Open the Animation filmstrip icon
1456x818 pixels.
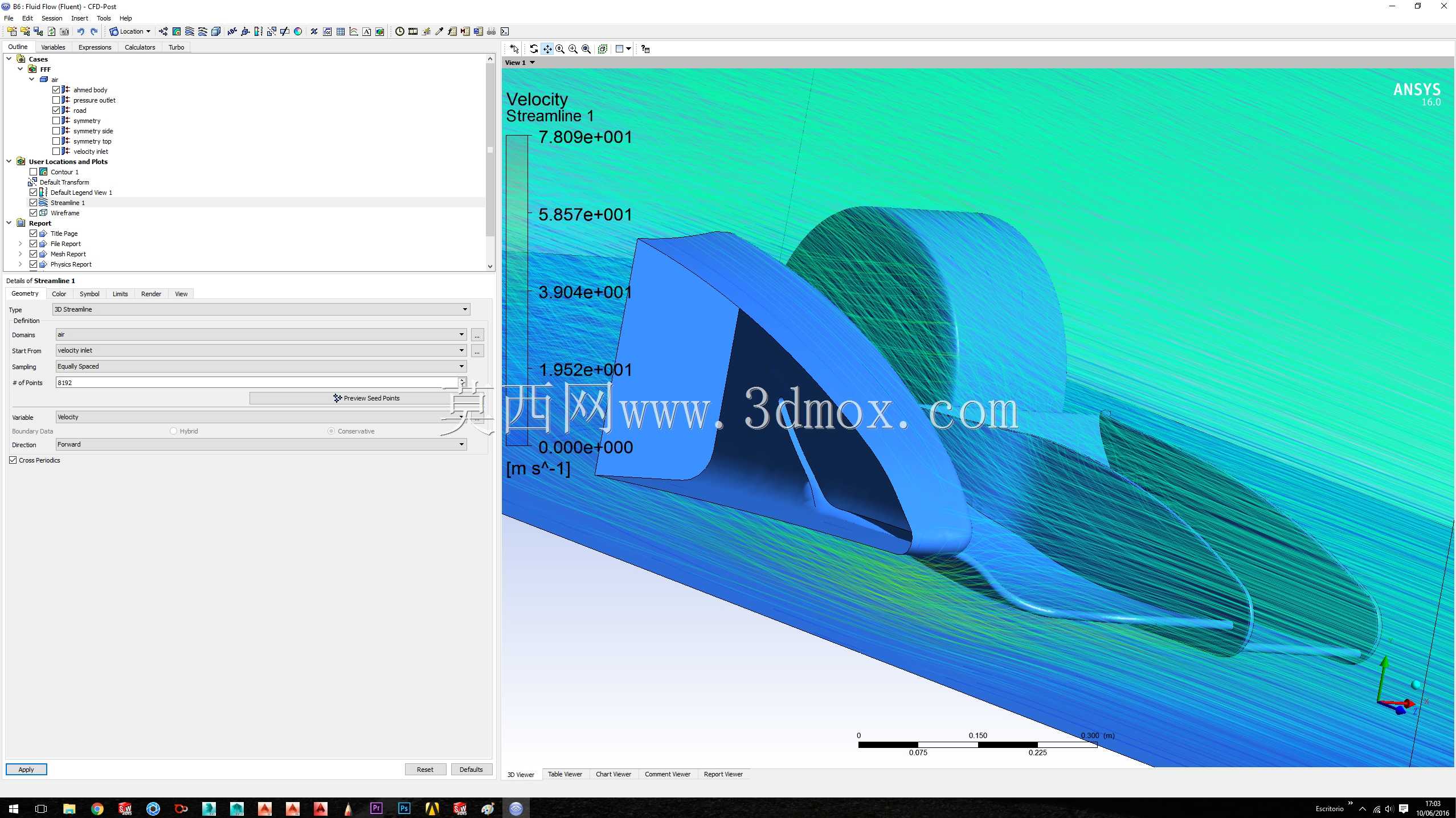(413, 31)
